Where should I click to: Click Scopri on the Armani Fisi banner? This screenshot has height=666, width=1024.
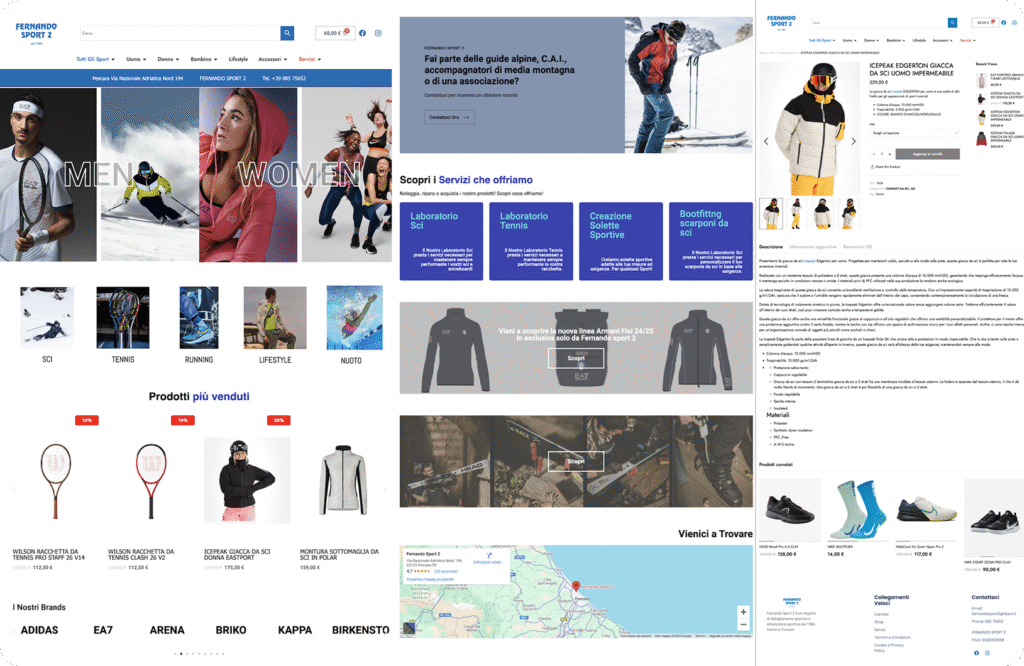(575, 358)
